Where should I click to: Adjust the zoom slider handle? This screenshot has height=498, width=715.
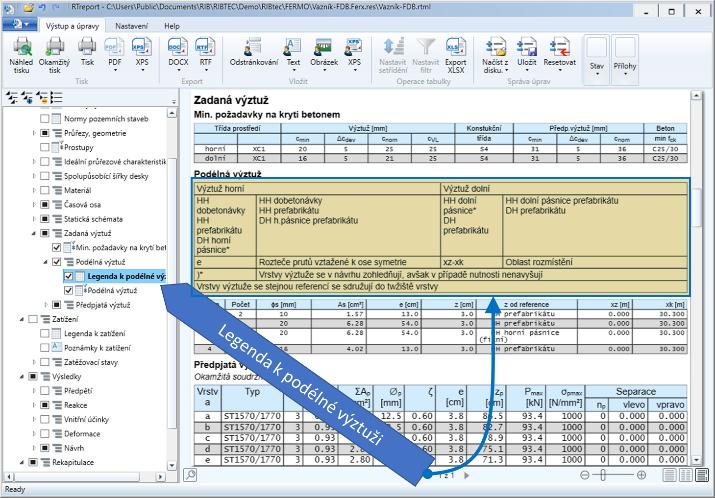pyautogui.click(x=603, y=475)
